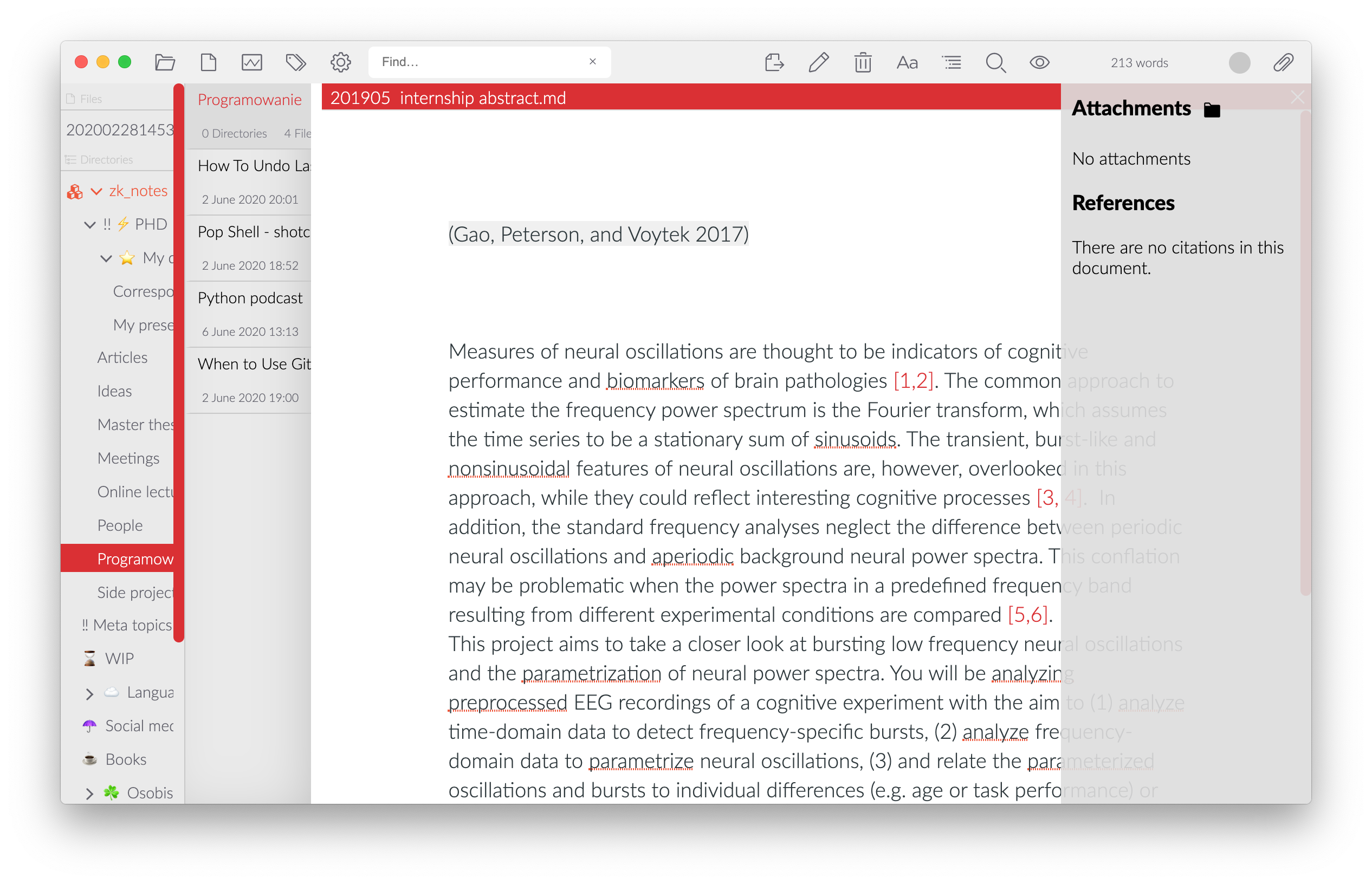This screenshot has width=1372, height=884.
Task: Toggle the attachments sidebar paperclip
Action: click(1283, 62)
